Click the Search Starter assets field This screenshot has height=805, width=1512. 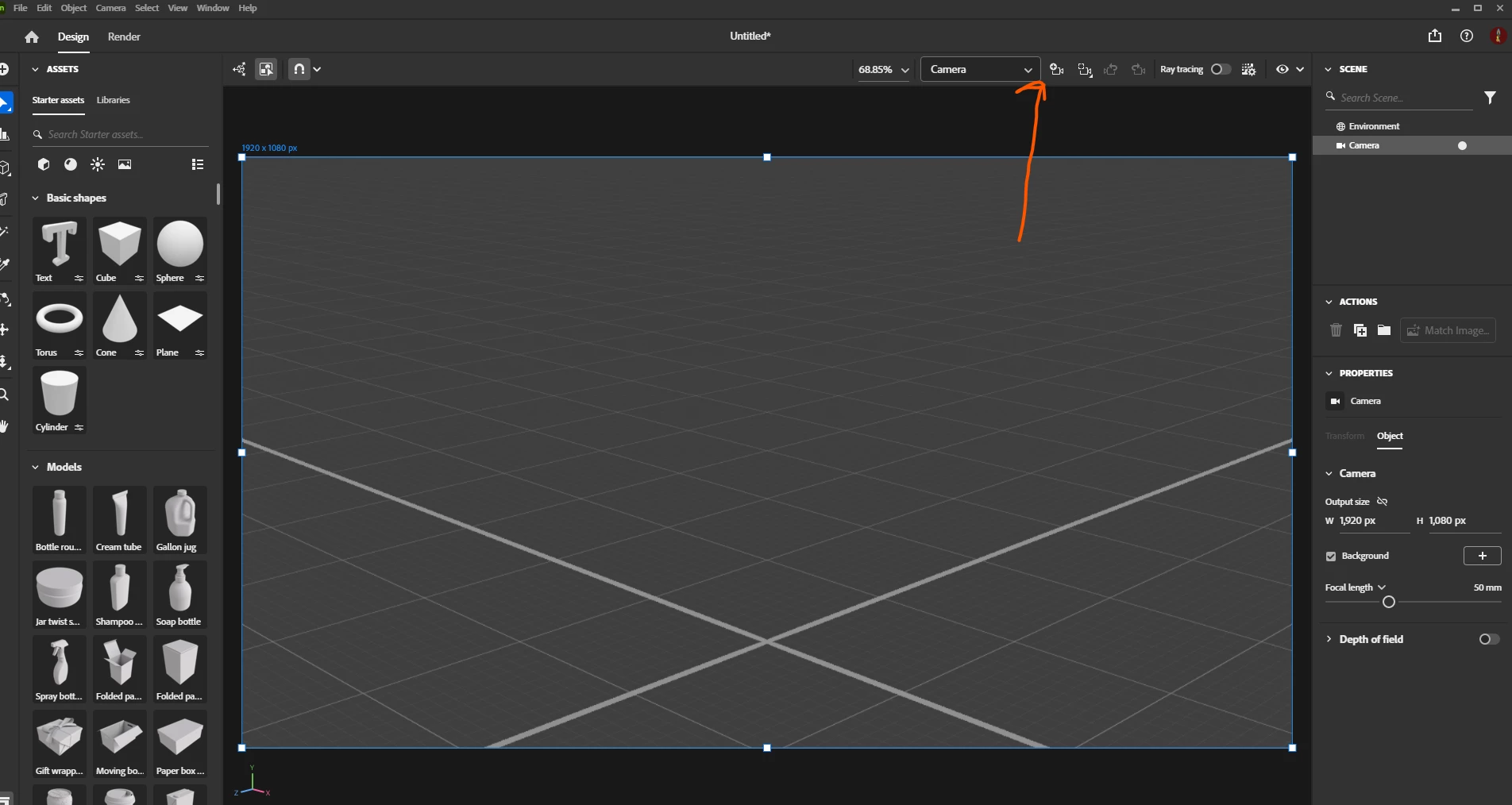tap(121, 135)
